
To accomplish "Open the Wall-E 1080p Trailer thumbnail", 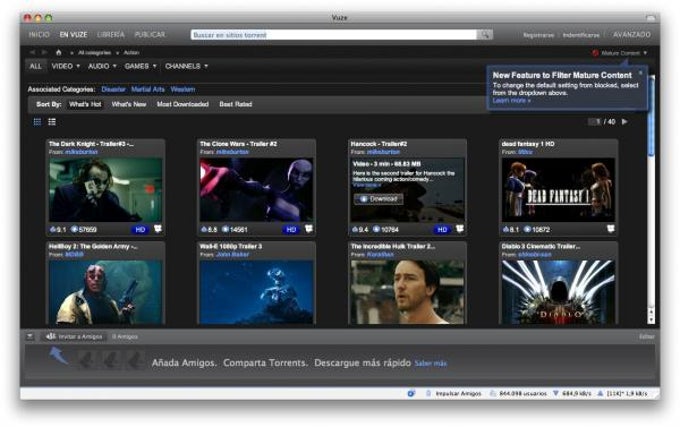I will coord(256,292).
